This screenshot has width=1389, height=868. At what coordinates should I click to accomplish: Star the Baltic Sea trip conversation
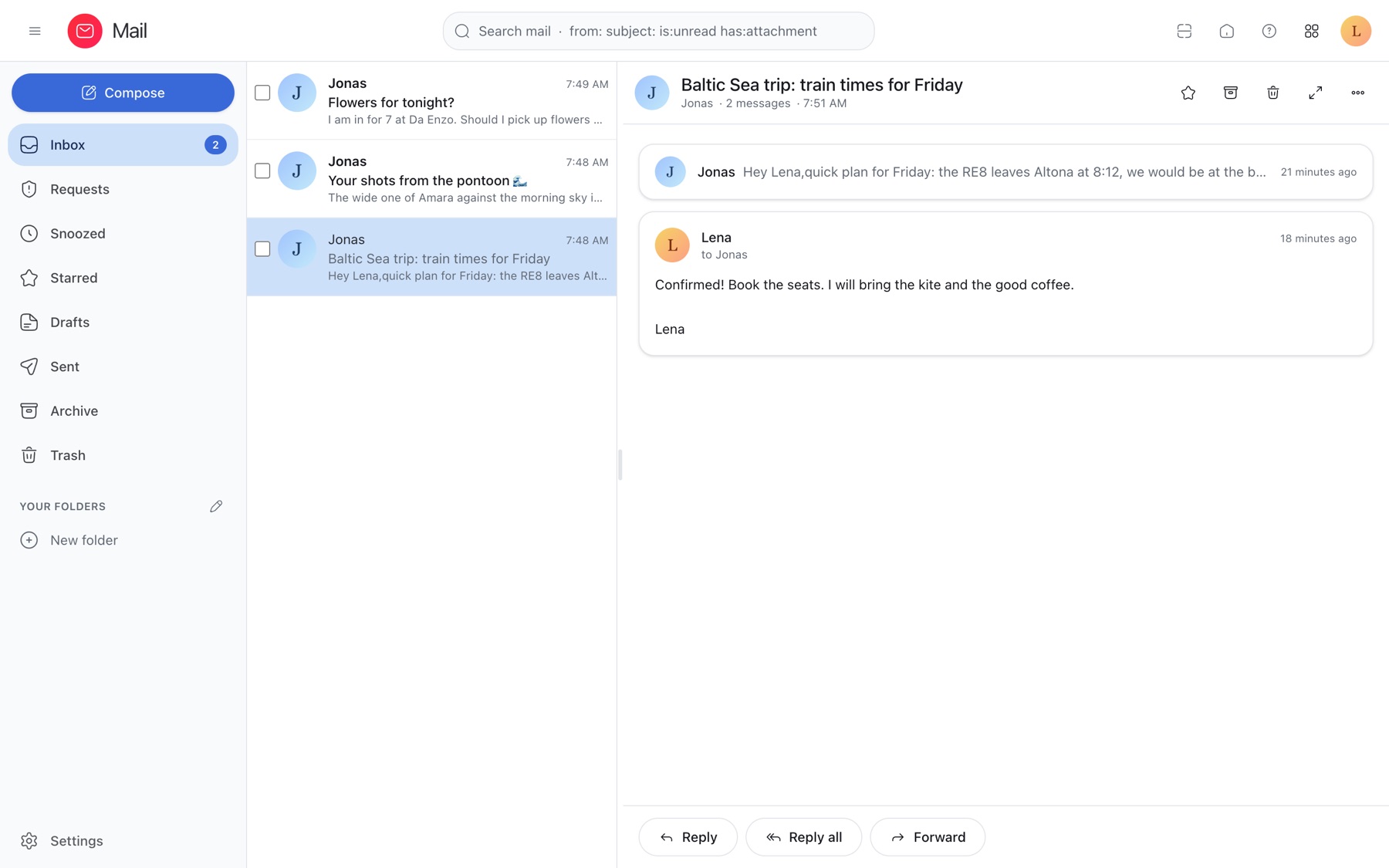click(x=1188, y=93)
